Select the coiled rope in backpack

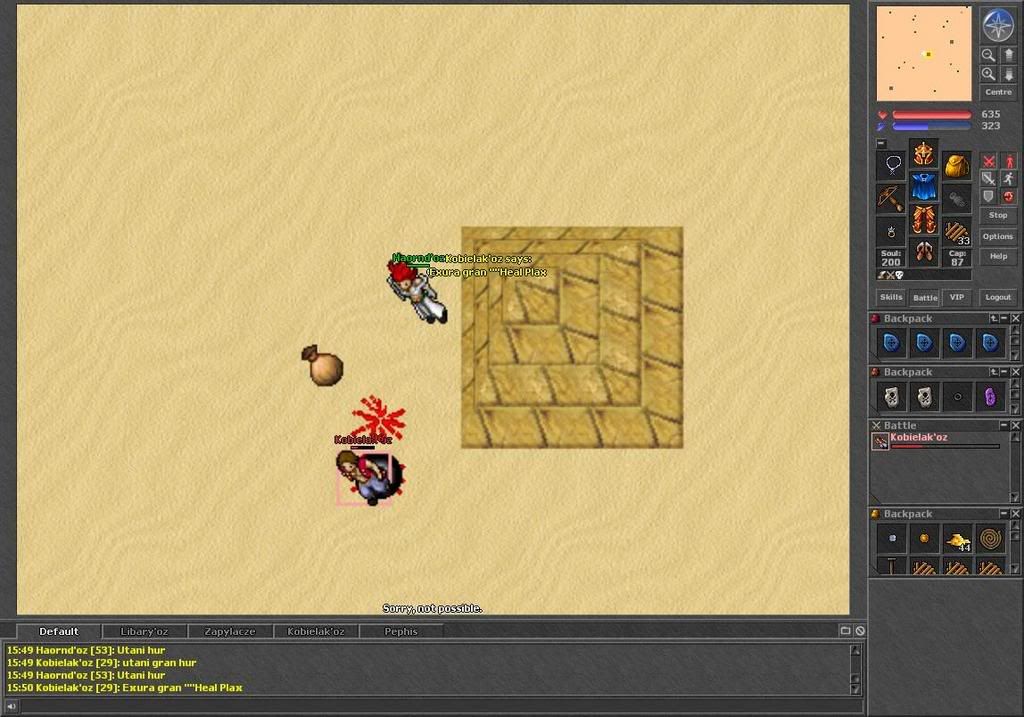991,538
